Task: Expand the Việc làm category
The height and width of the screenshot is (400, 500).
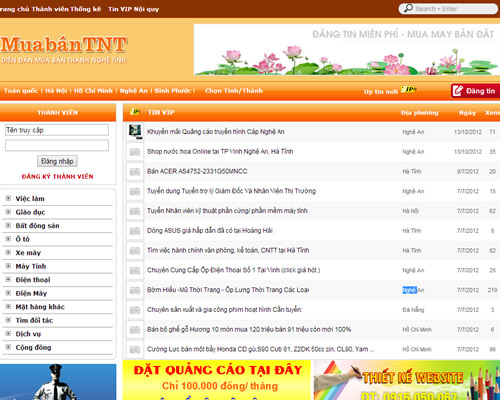Action: click(x=8, y=198)
